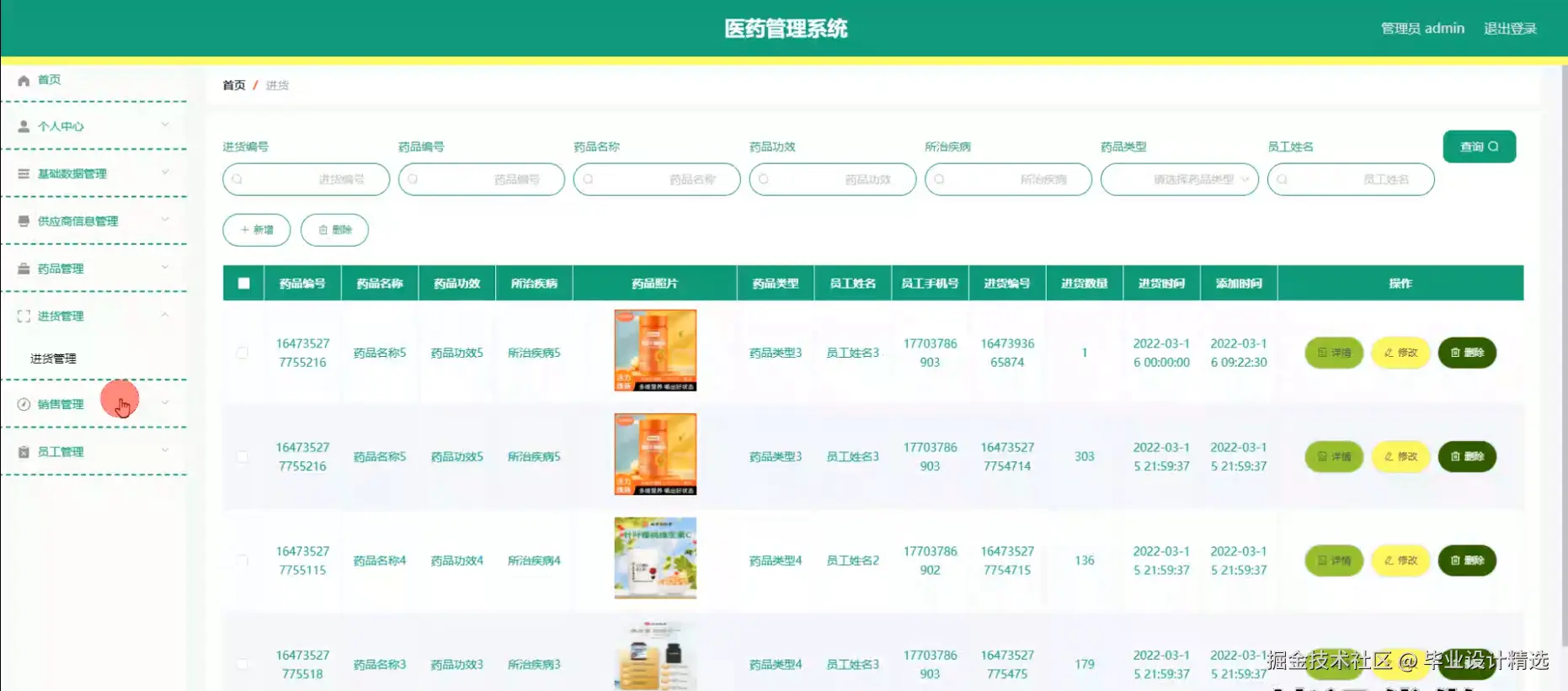Click the 进货时间 column header
The image size is (1568, 691).
[1161, 284]
